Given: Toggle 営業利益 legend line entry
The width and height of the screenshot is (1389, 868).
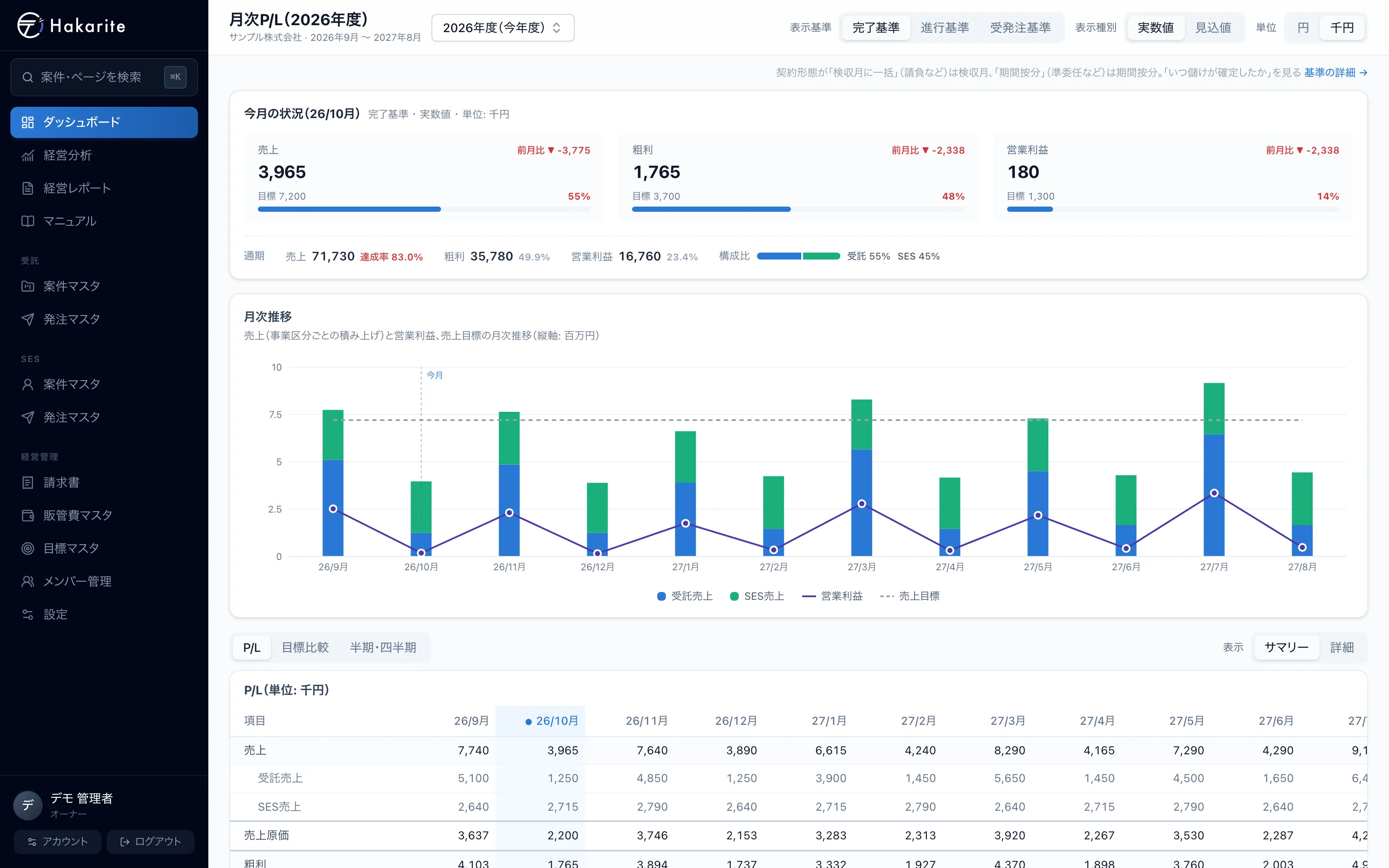Looking at the screenshot, I should click(832, 596).
